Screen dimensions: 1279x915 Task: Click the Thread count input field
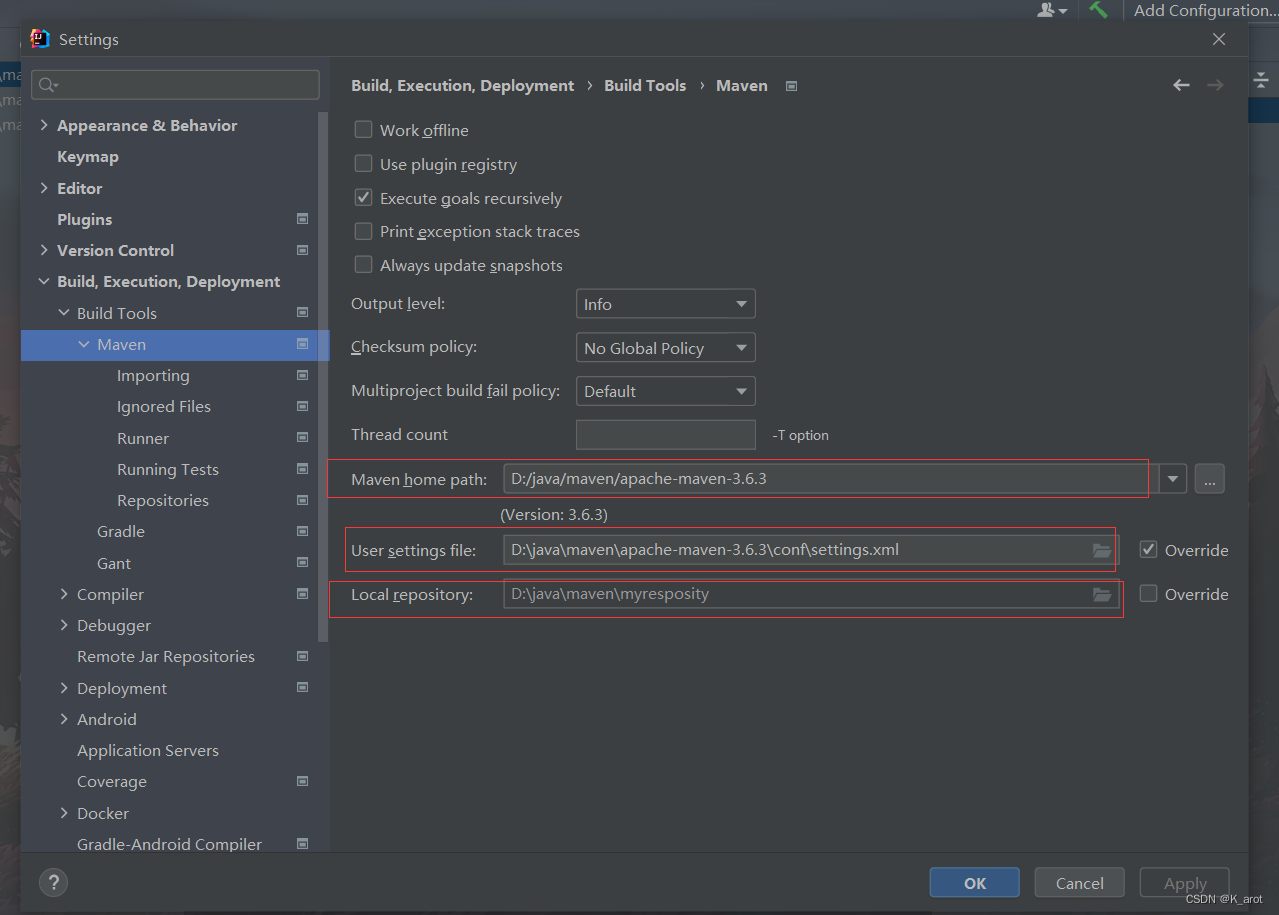coord(666,435)
